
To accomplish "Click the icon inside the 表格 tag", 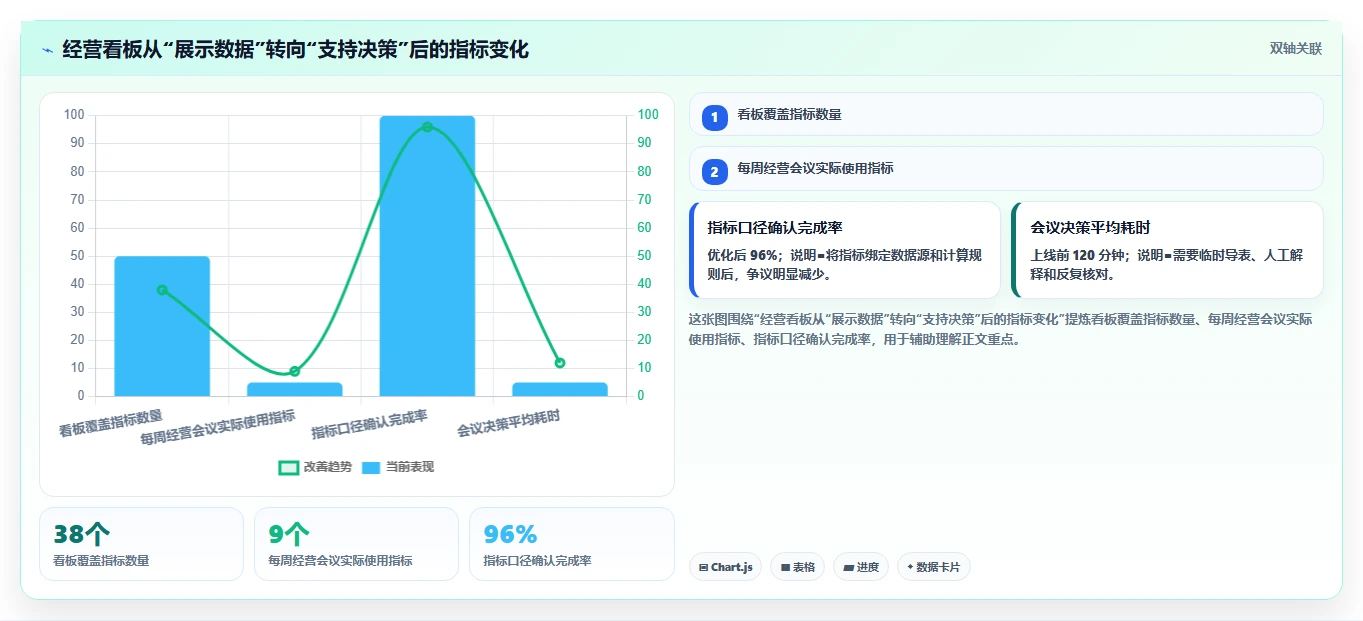I will [x=785, y=567].
